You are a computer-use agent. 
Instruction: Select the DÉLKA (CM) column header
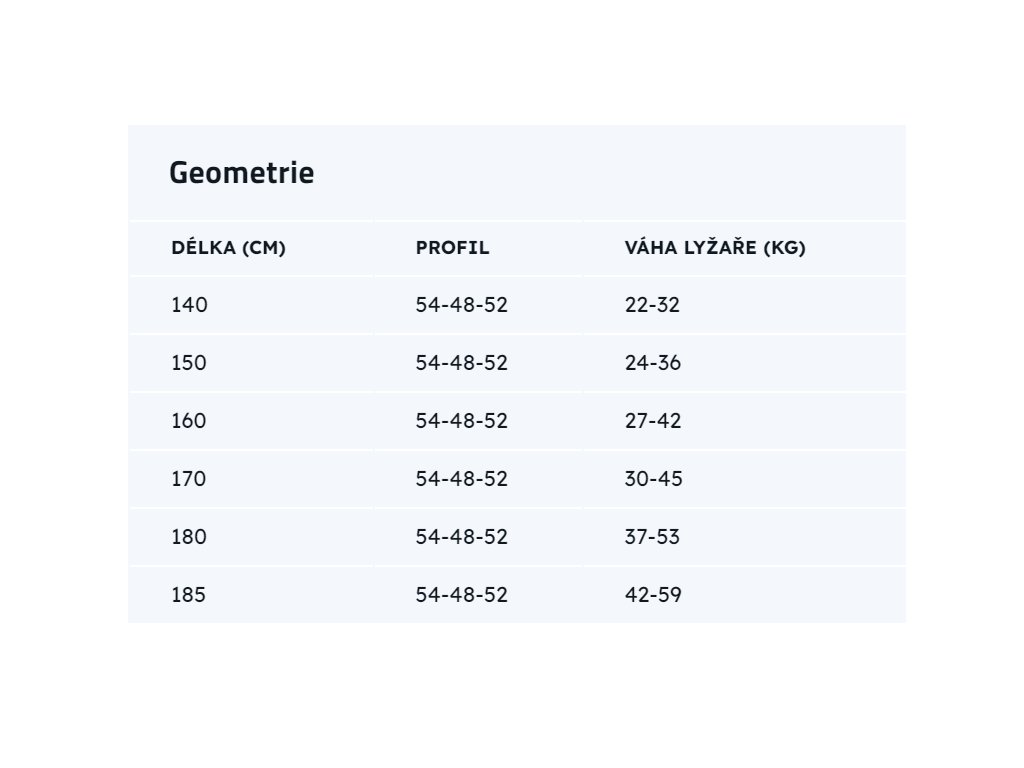(229, 248)
